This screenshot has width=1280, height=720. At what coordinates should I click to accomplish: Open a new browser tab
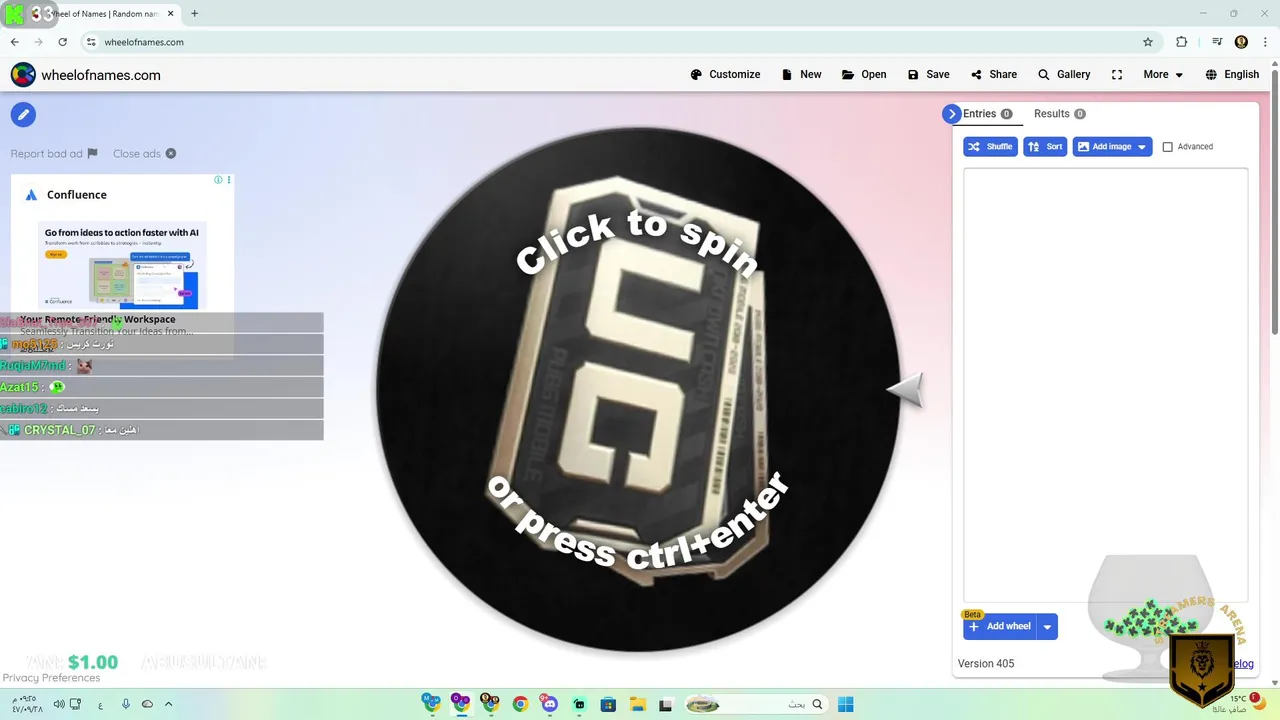(x=194, y=13)
